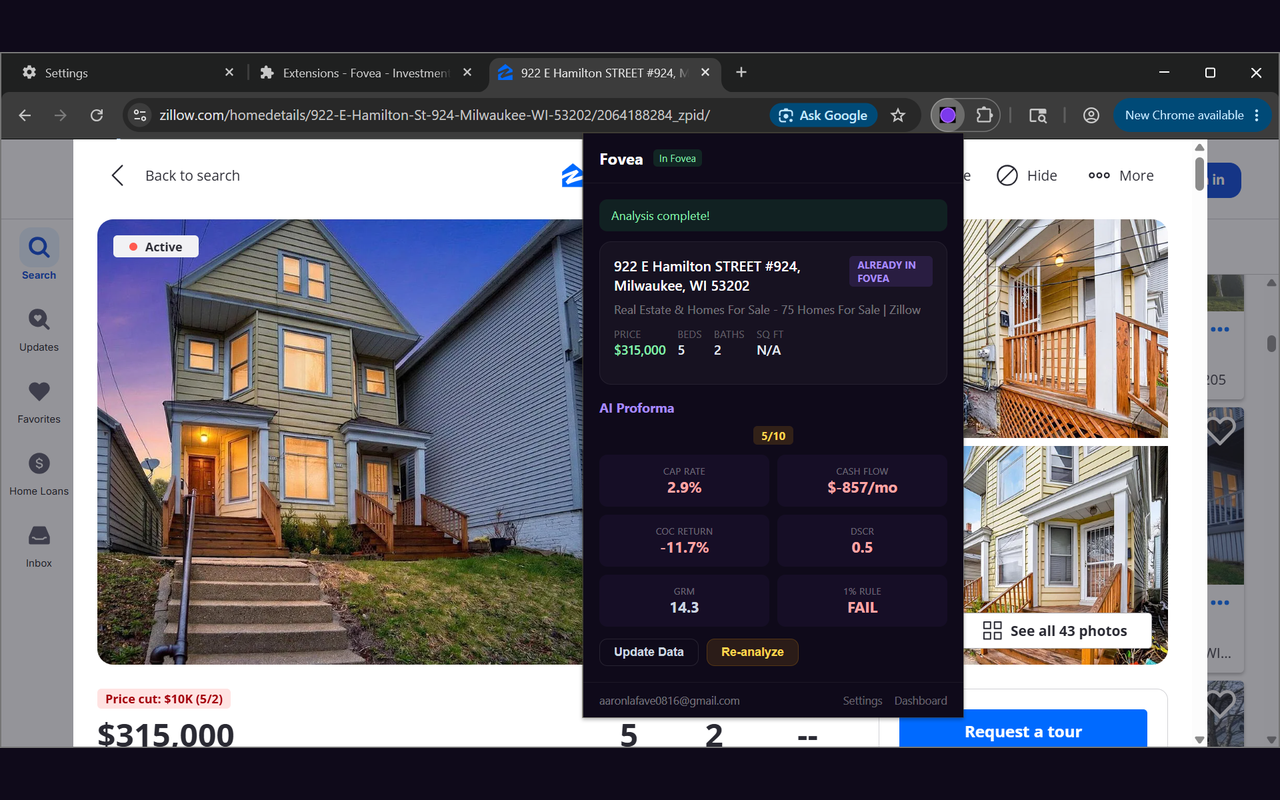Click the AI Proforma heading
1280x800 pixels.
637,408
